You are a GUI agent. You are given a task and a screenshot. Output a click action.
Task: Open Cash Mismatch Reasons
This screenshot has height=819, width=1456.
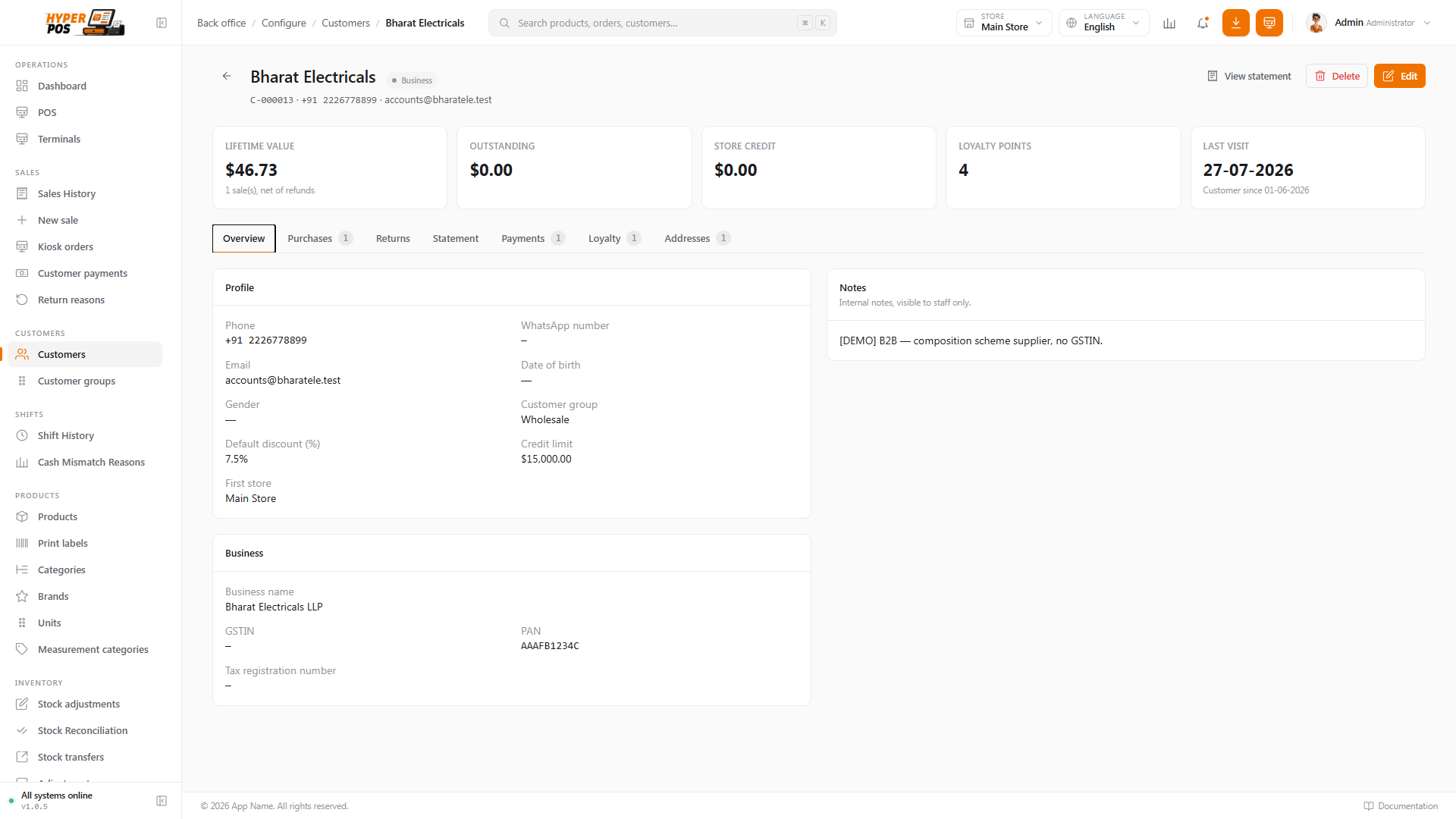tap(85, 462)
